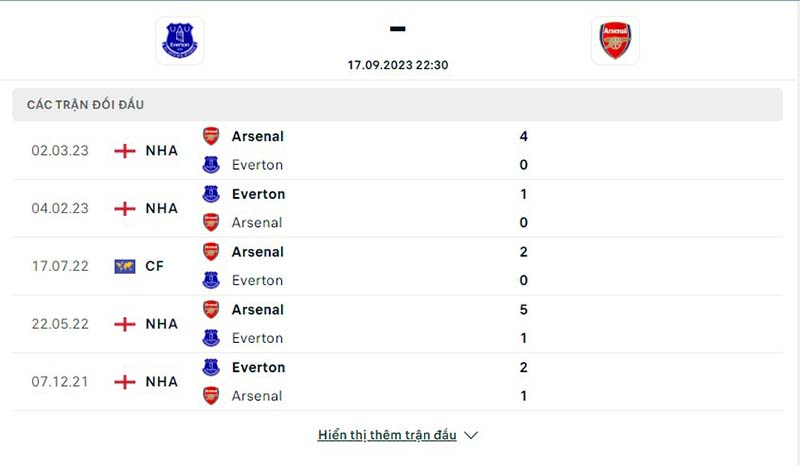Click the England flag beside 07.12.21
Image resolution: width=800 pixels, height=465 pixels.
[125, 382]
